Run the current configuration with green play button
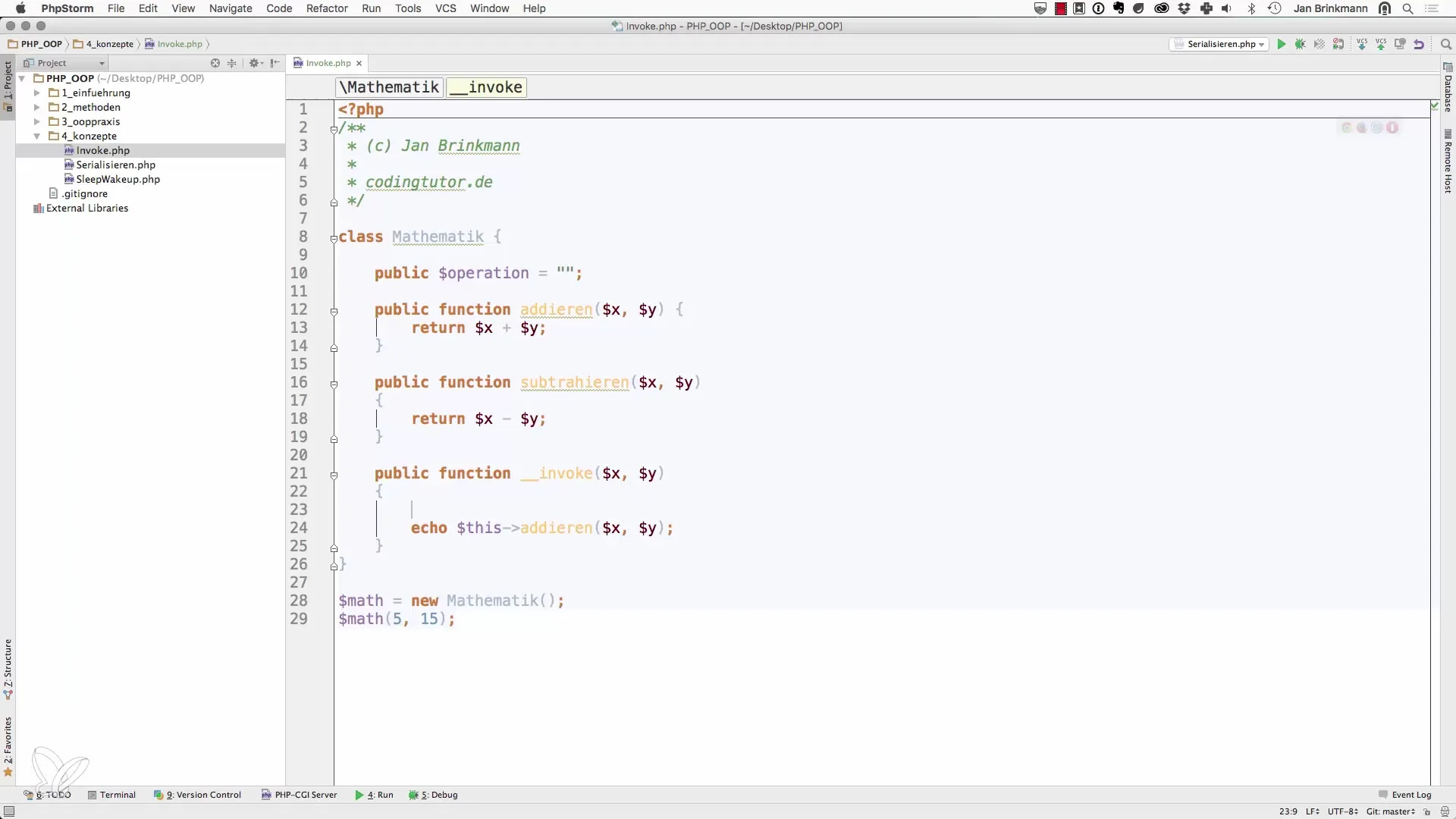Image resolution: width=1456 pixels, height=819 pixels. point(1282,44)
